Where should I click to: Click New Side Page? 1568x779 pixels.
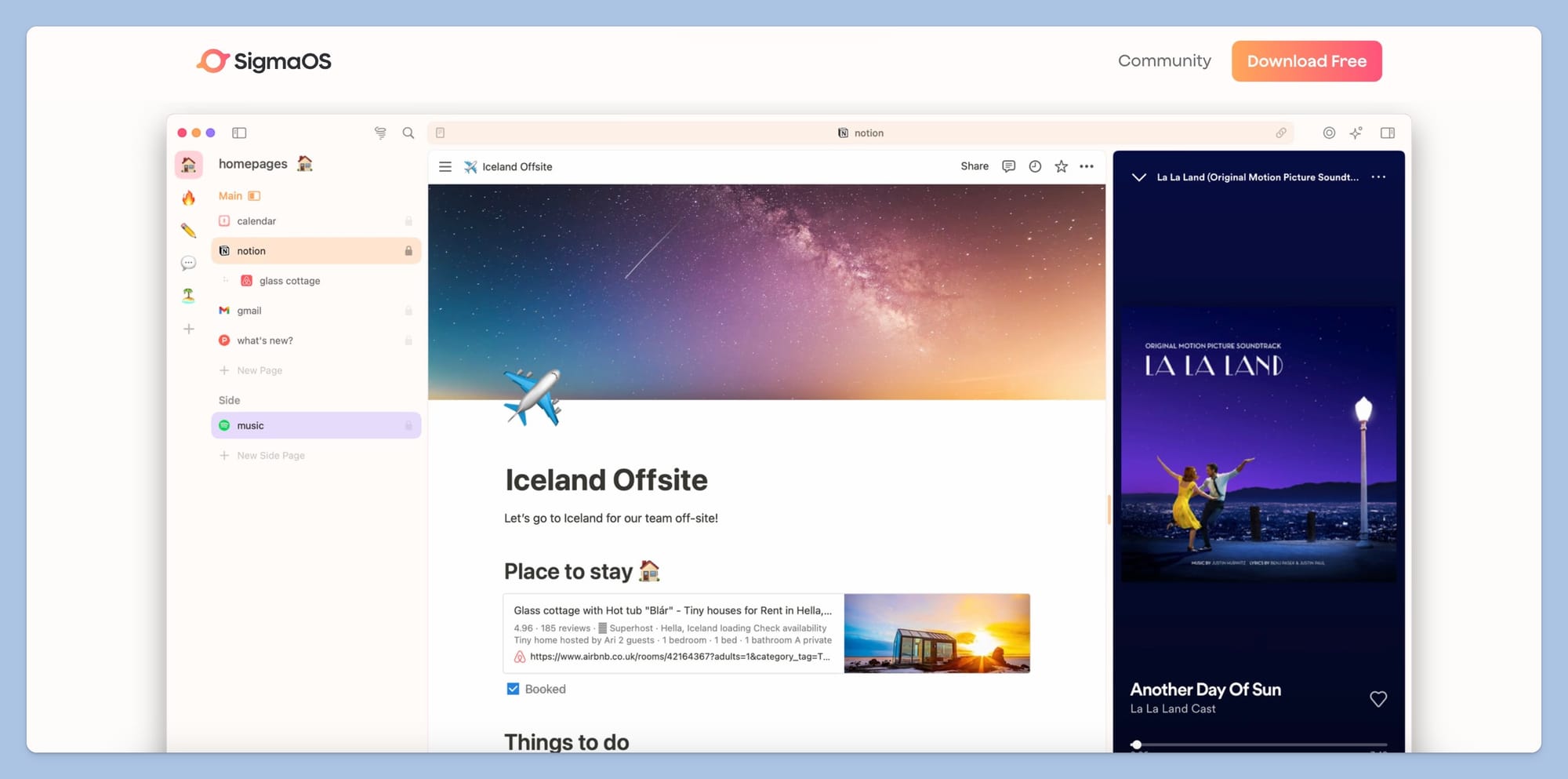pos(262,455)
